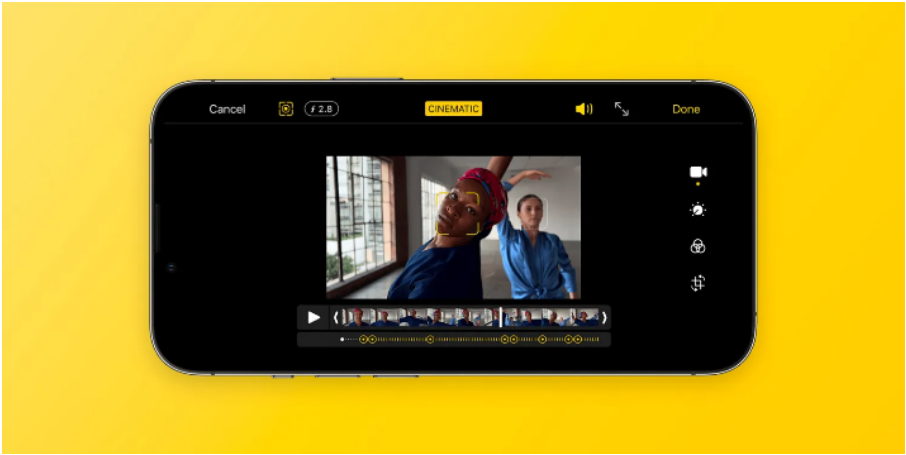Select the crop and rotate tool
The height and width of the screenshot is (455, 906).
point(698,284)
